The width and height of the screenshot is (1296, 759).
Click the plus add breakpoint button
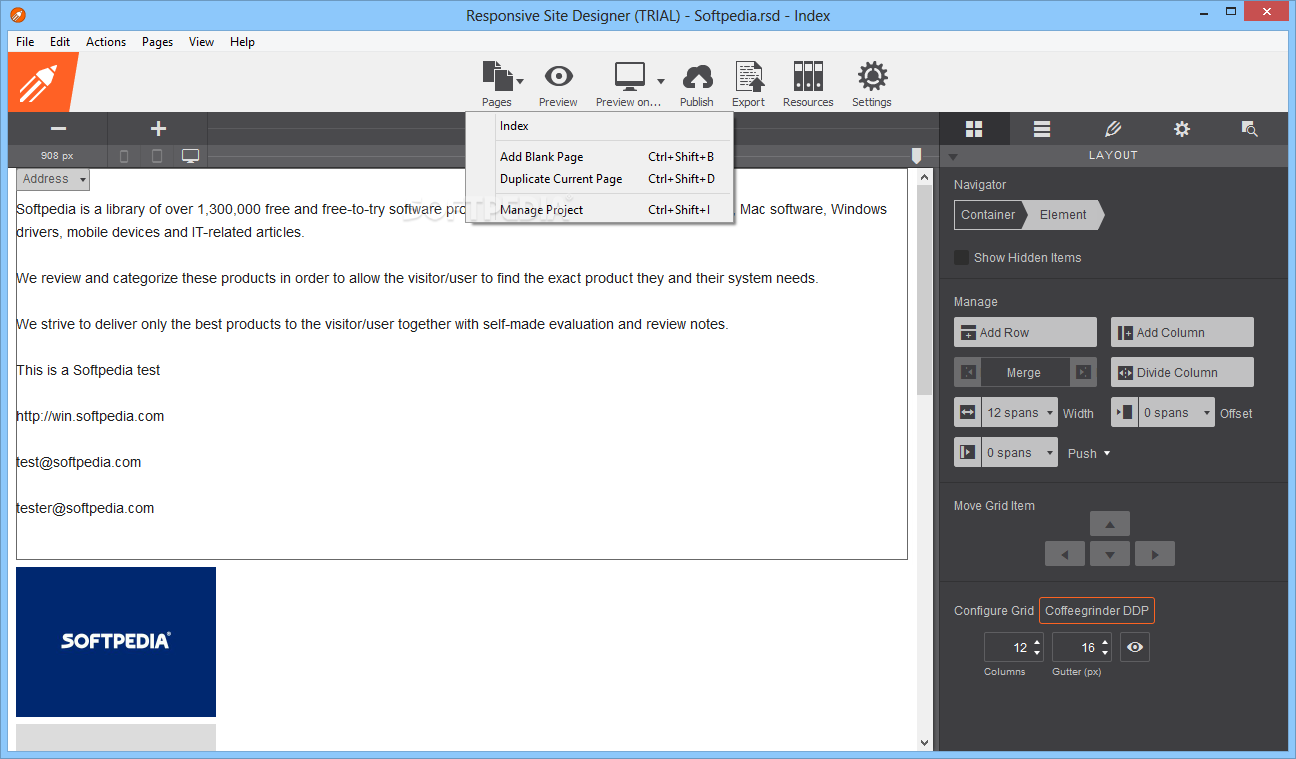click(x=158, y=129)
